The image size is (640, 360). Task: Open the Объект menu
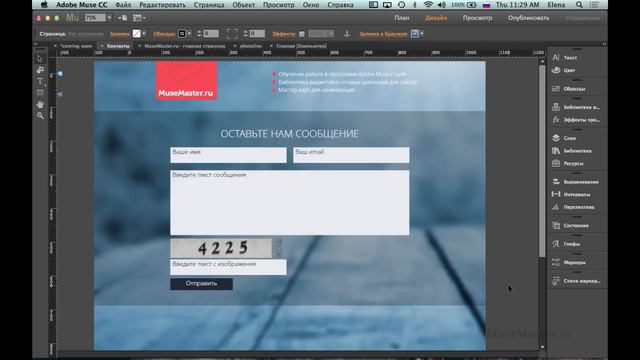coord(244,5)
